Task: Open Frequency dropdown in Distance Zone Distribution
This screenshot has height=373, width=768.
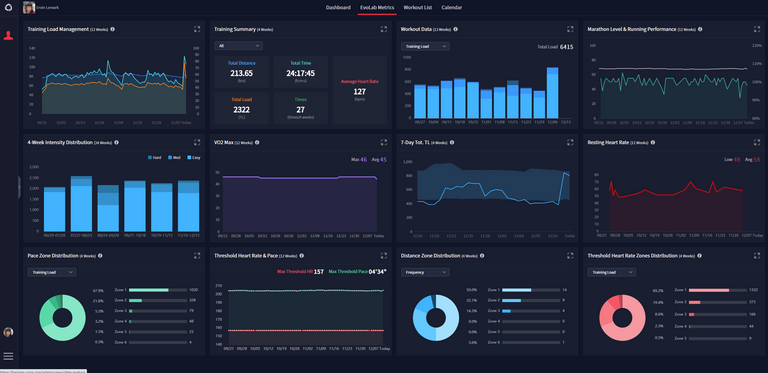Action: pyautogui.click(x=425, y=272)
